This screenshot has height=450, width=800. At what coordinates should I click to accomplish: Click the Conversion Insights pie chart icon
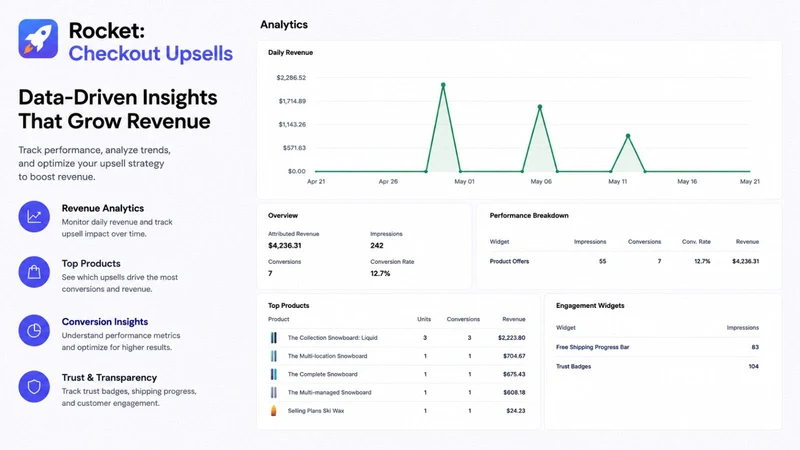pyautogui.click(x=34, y=330)
